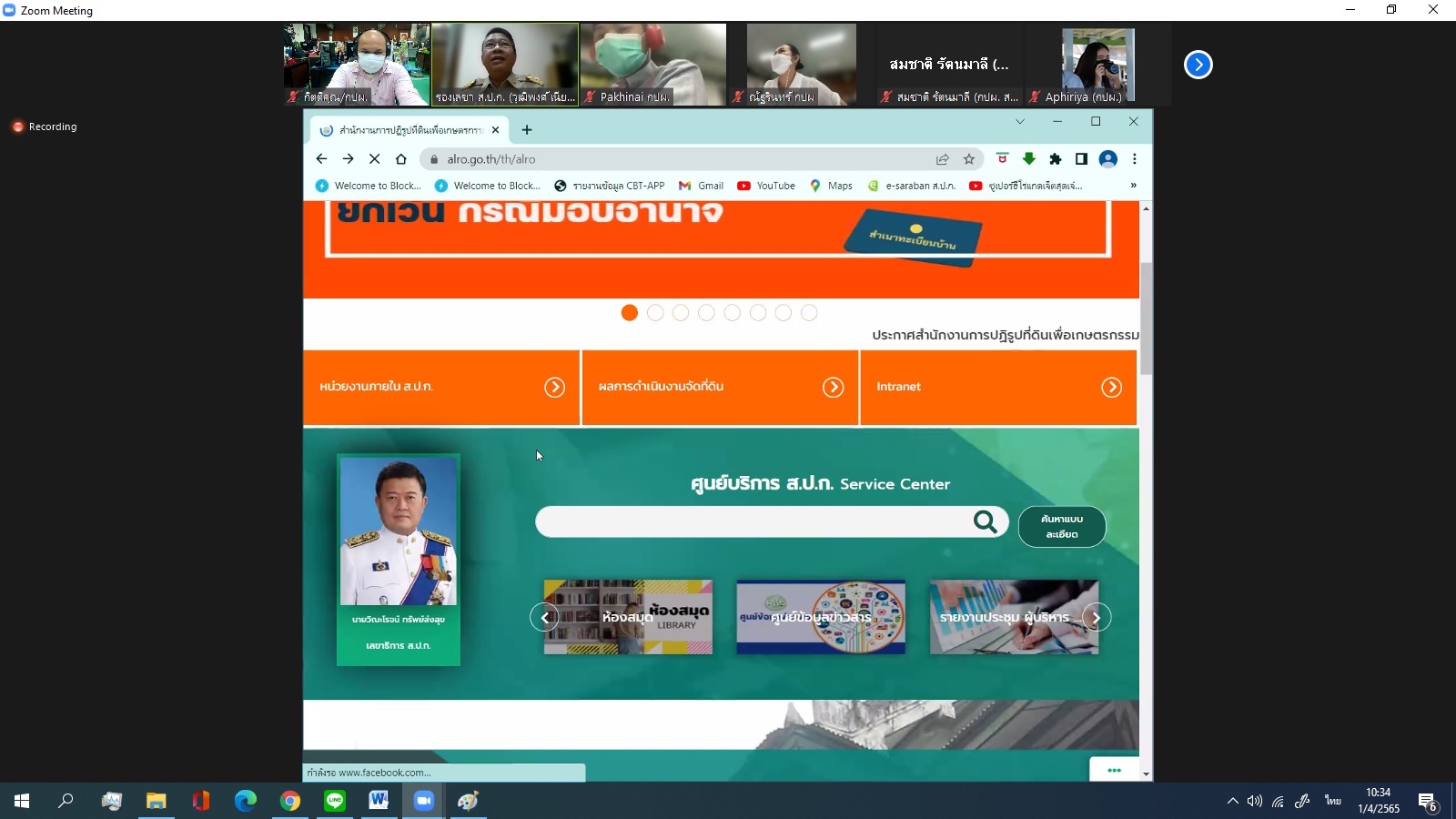Click the web page vertical scrollbar thumb
Screen dimensions: 1456x819
coord(1146,318)
